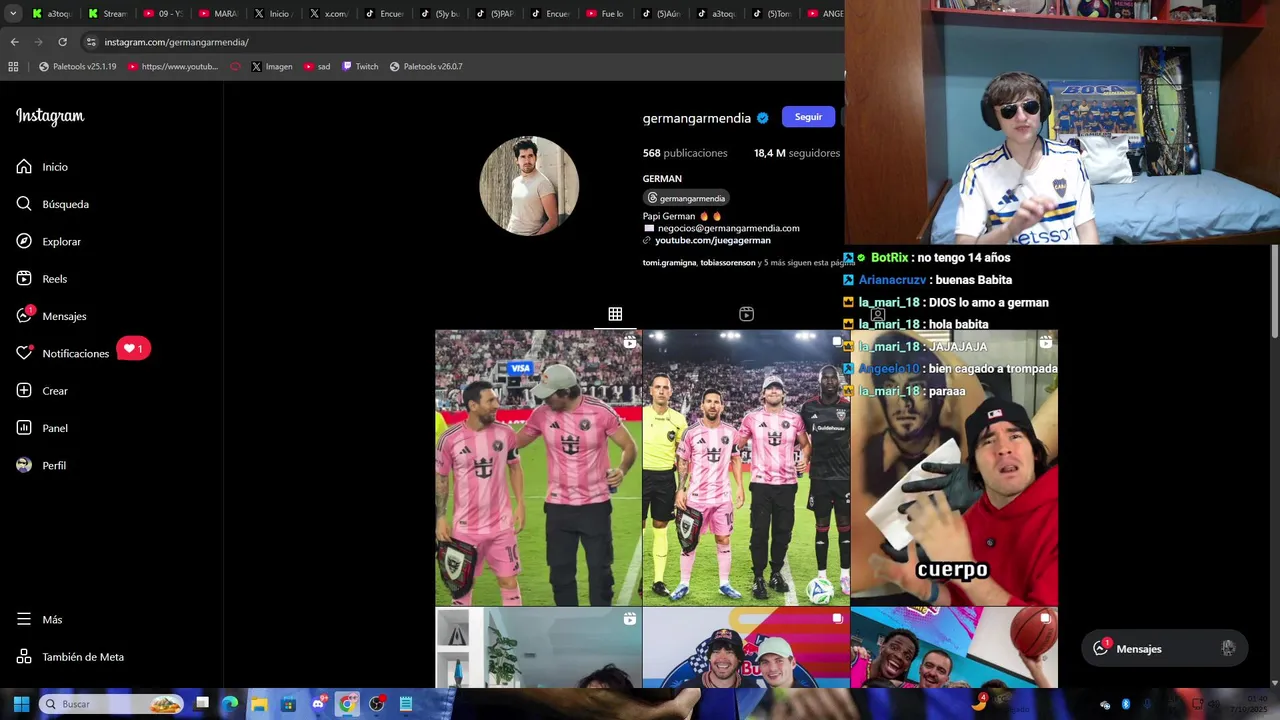Screen dimensions: 1280x720
Task: Open Notificaciones heart in sidebar
Action: click(62, 354)
